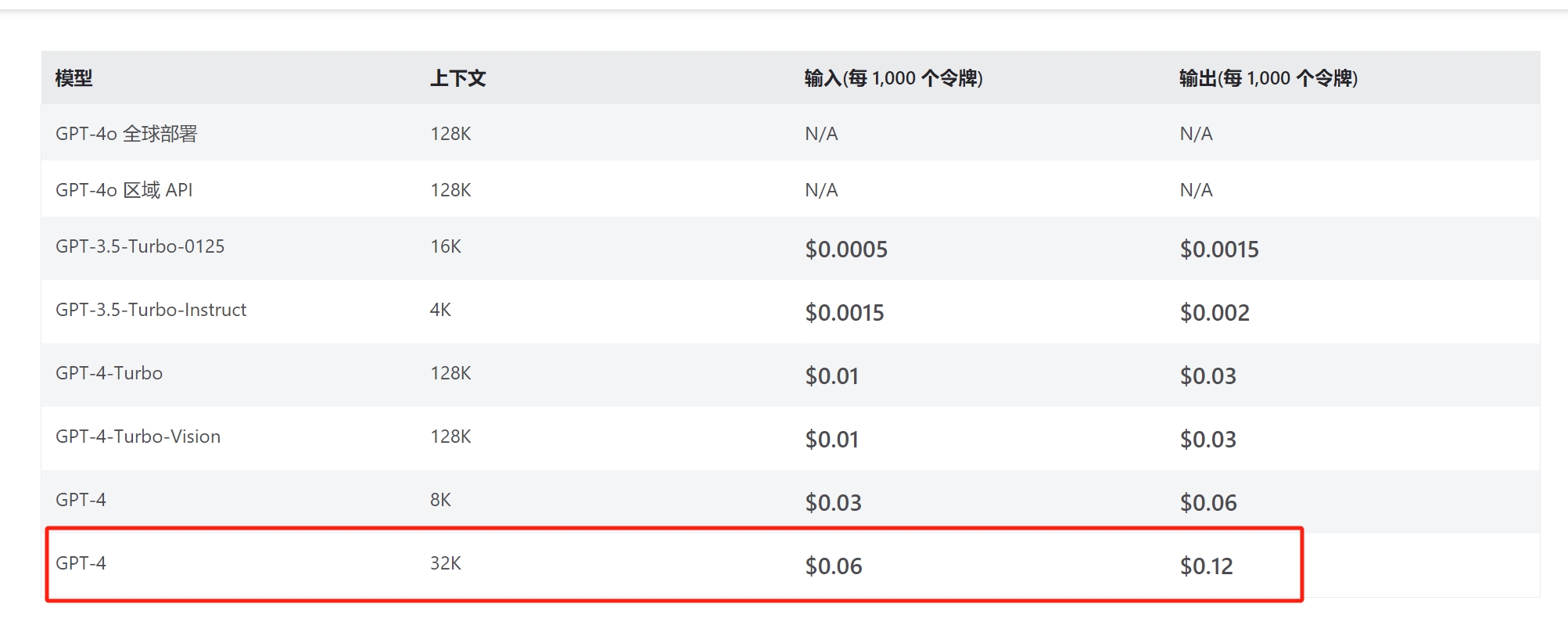
Task: Click the 8K context value
Action: point(440,500)
